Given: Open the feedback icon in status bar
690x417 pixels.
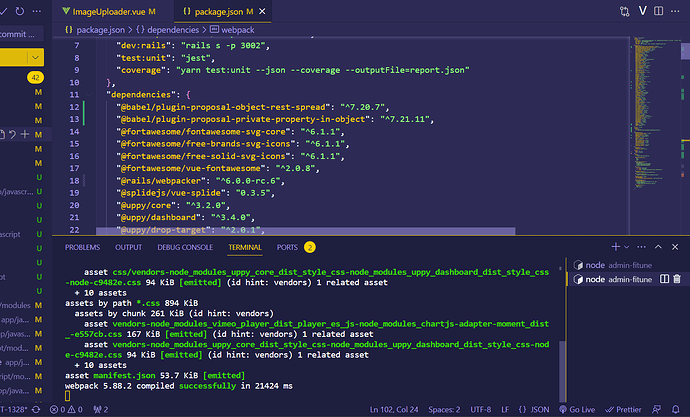Looking at the screenshot, I should [656, 410].
